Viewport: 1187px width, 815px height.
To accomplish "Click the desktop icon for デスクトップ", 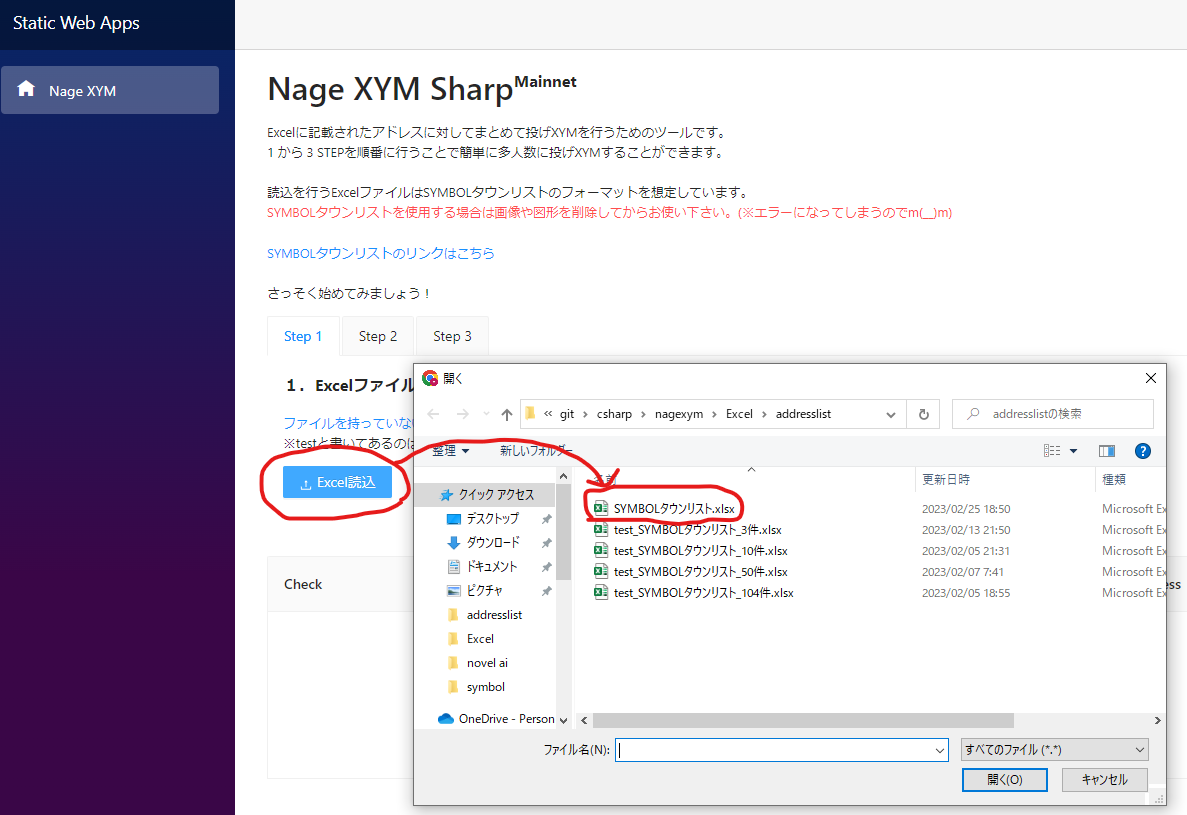I will 453,519.
